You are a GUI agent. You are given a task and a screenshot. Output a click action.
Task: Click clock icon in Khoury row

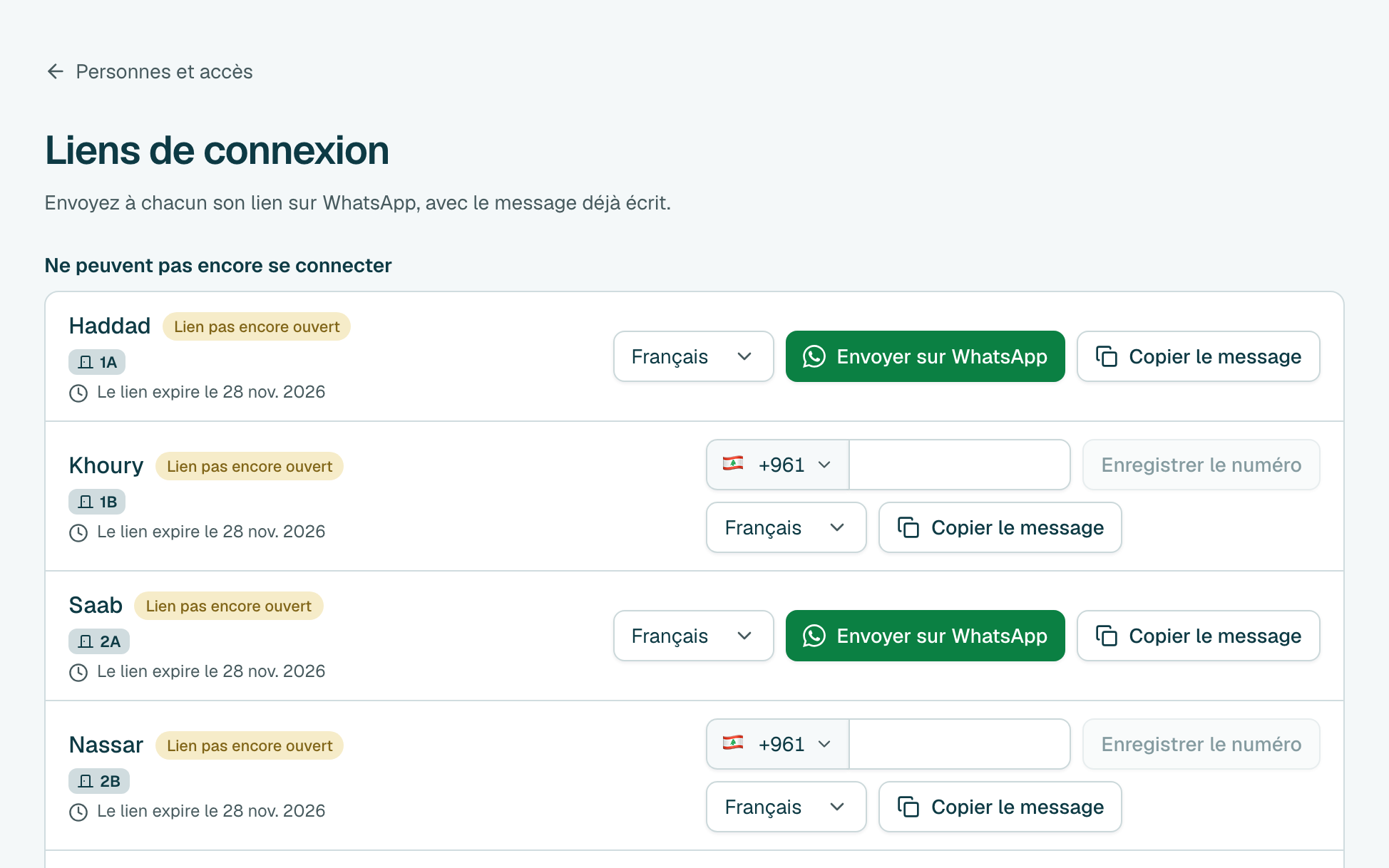[78, 532]
